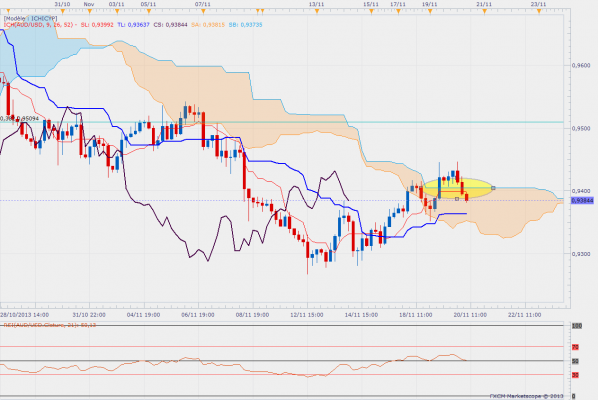
Task: Click the orange date marker under 19/11
Action: click(430, 12)
